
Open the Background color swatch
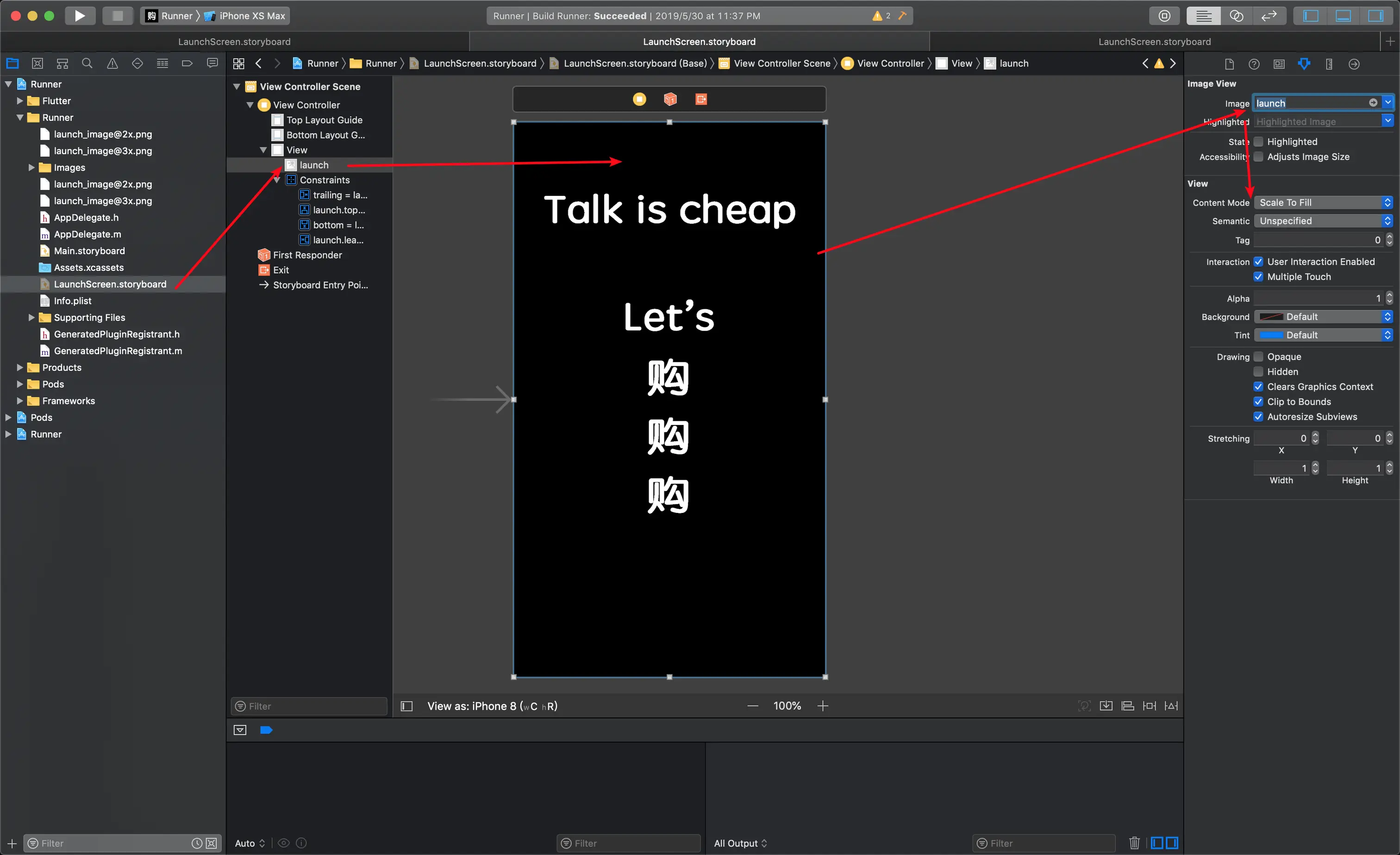(1271, 317)
